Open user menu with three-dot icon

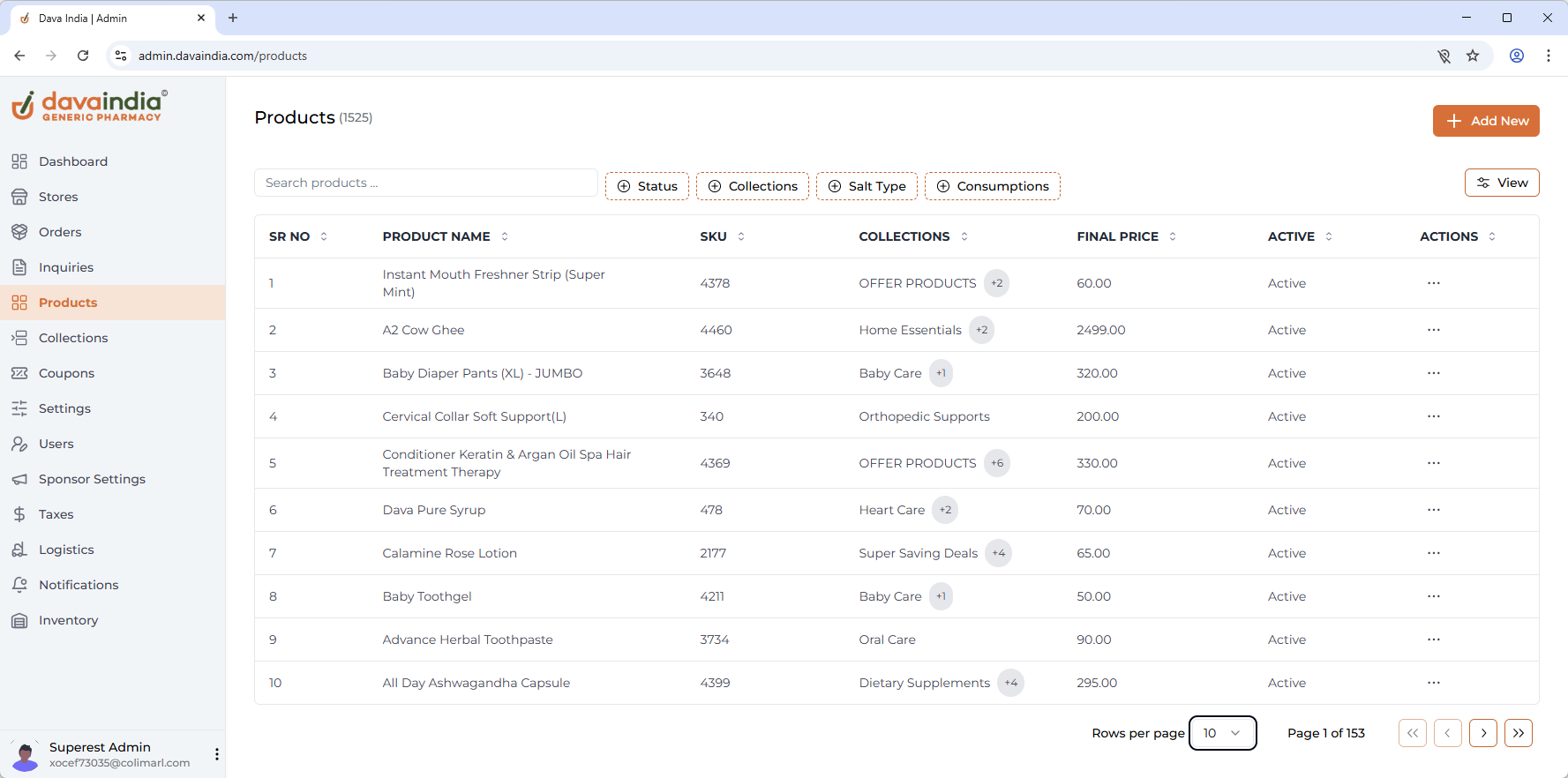point(217,754)
